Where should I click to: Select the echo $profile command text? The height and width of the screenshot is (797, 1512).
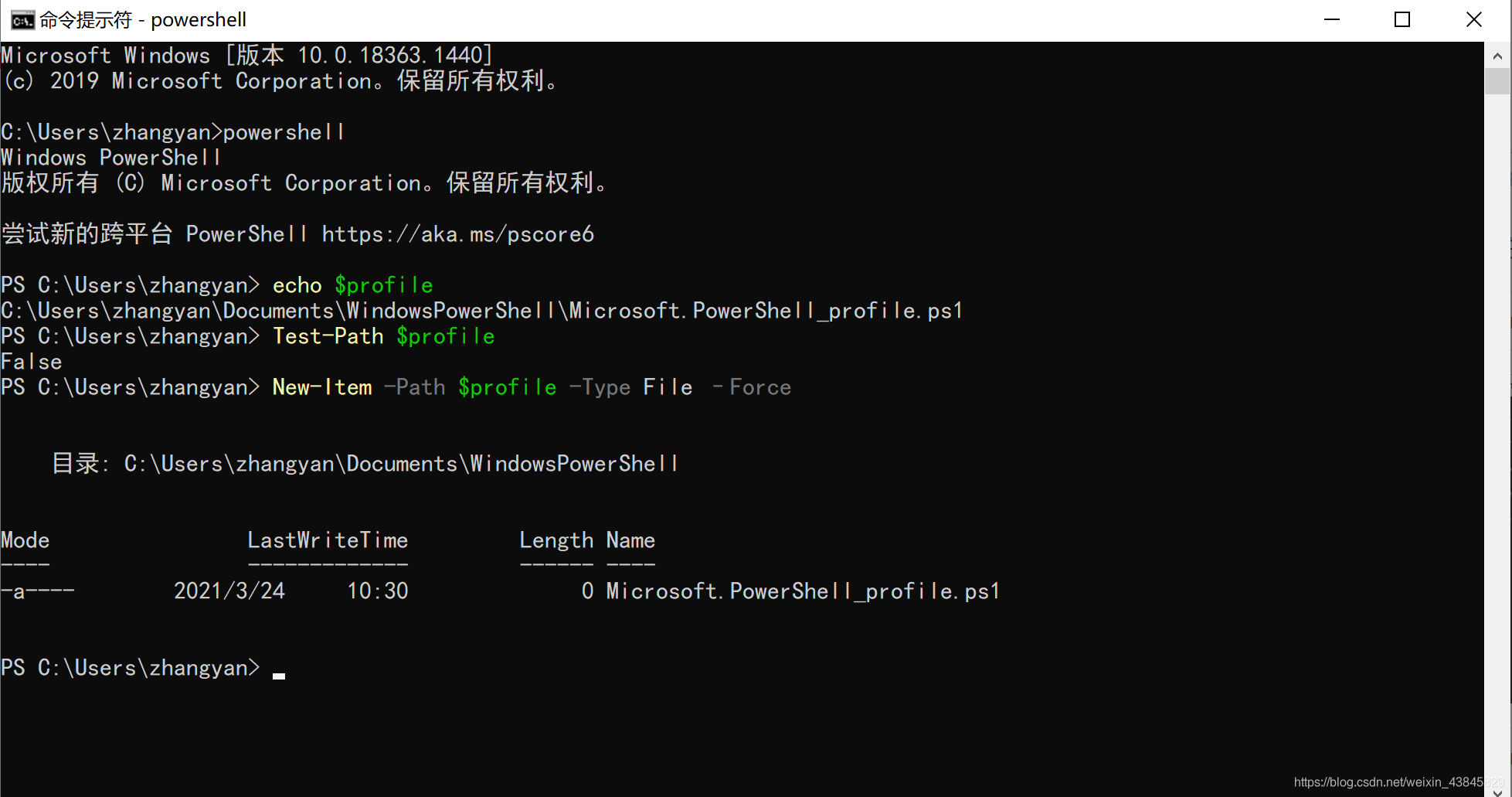[x=352, y=284]
